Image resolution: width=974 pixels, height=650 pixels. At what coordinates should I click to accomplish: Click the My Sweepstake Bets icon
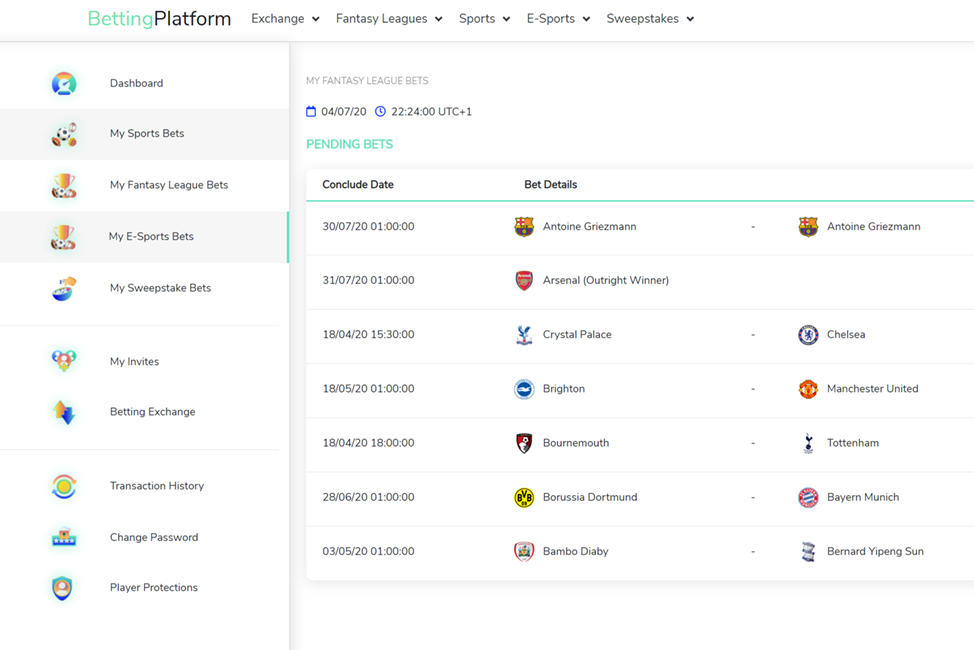tap(63, 288)
